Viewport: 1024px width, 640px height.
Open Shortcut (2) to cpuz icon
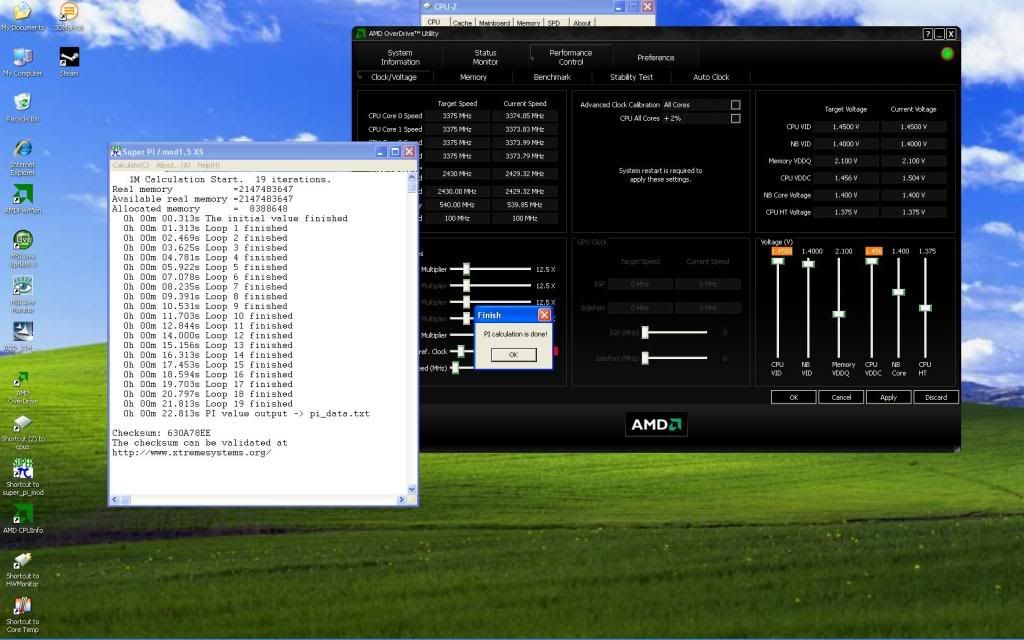[x=22, y=433]
